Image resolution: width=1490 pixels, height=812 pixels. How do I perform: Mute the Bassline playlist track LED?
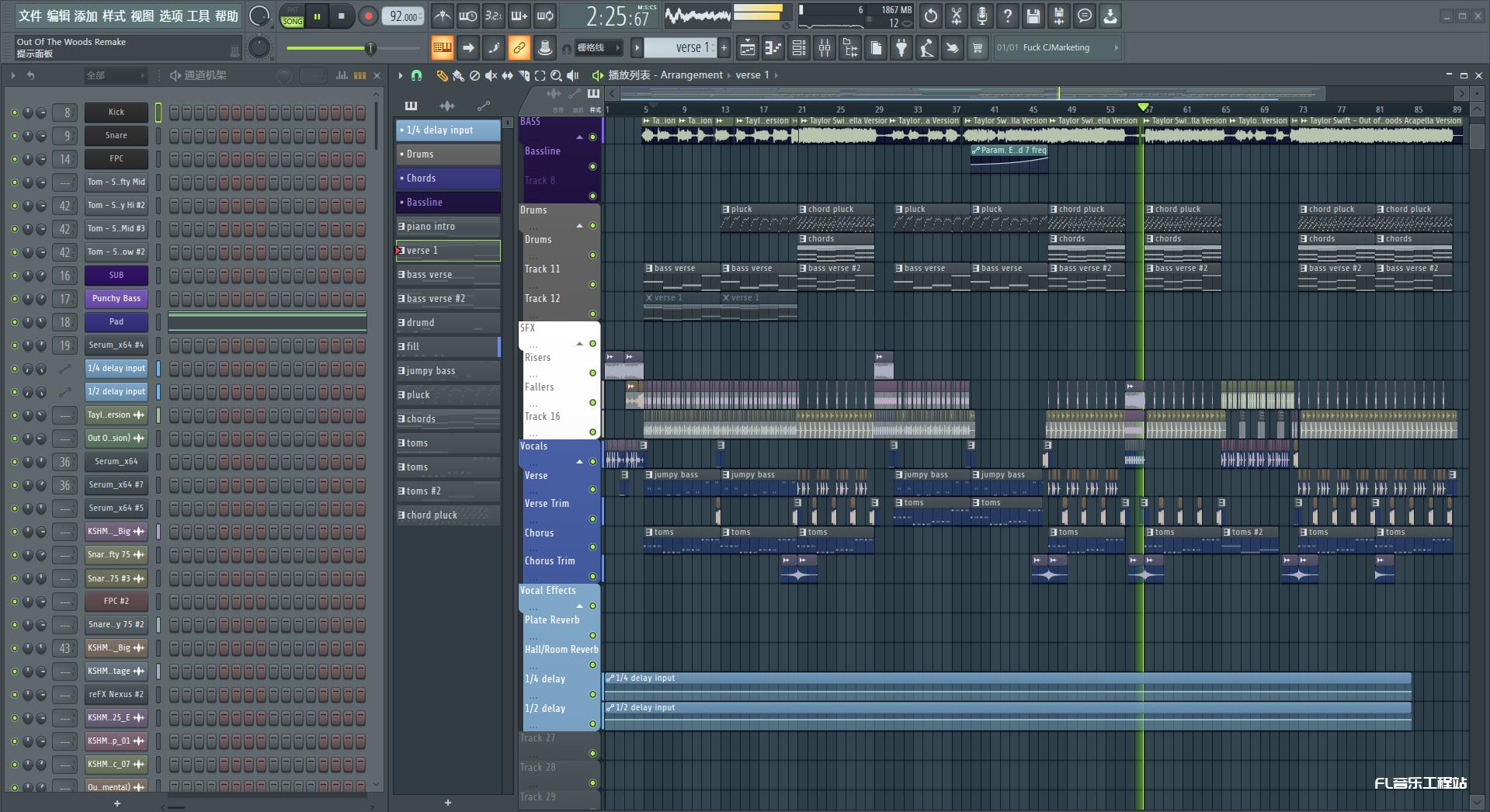click(x=592, y=166)
